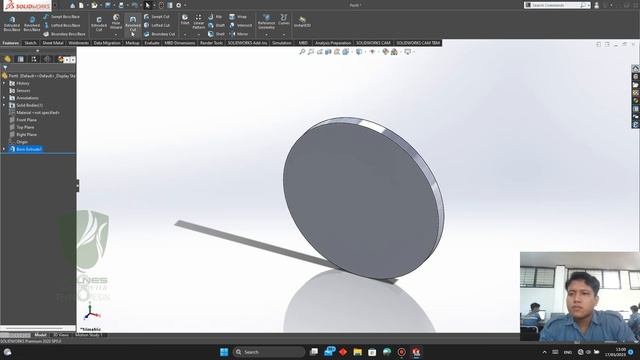Click the Zoom to Fit icon

302,52
